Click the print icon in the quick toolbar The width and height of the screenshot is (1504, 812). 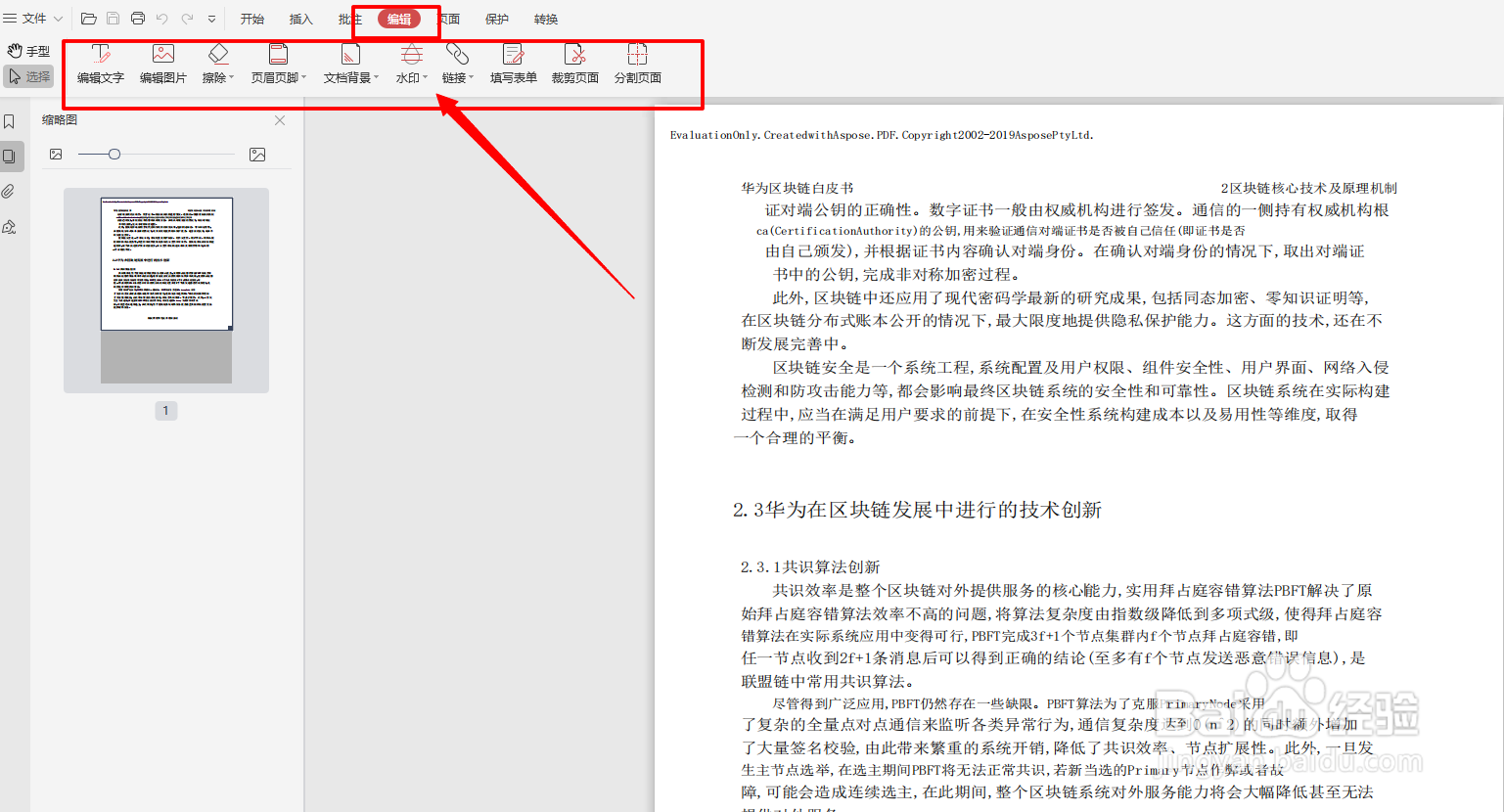tap(137, 18)
